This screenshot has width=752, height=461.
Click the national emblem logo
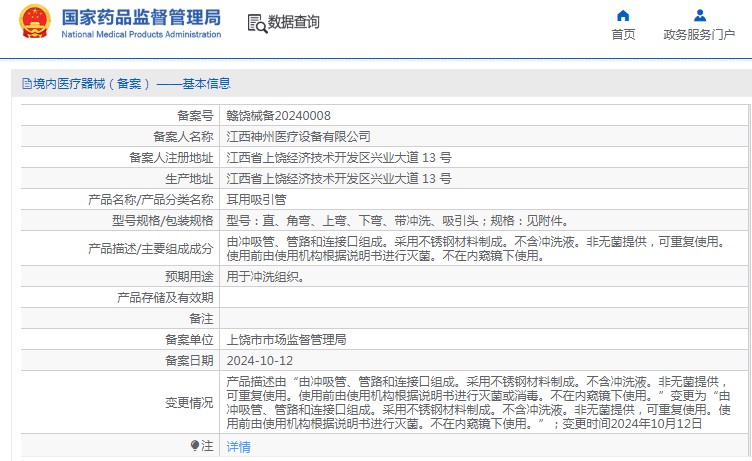coord(35,22)
